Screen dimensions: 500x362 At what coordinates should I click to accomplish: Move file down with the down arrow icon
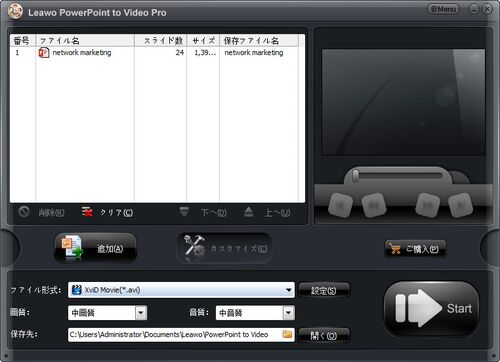pyautogui.click(x=184, y=212)
